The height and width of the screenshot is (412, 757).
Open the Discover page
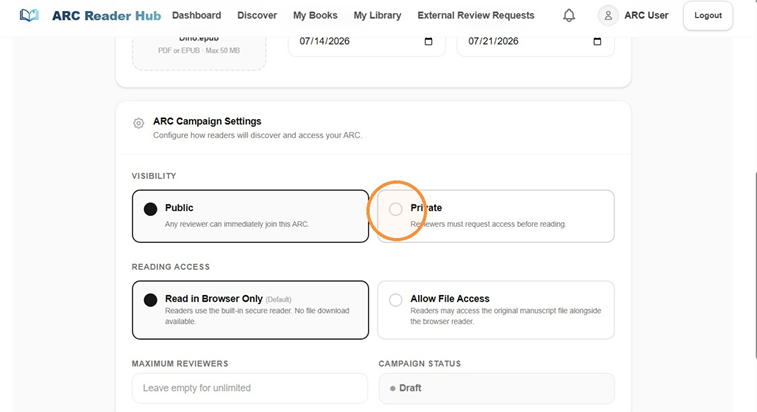point(257,15)
